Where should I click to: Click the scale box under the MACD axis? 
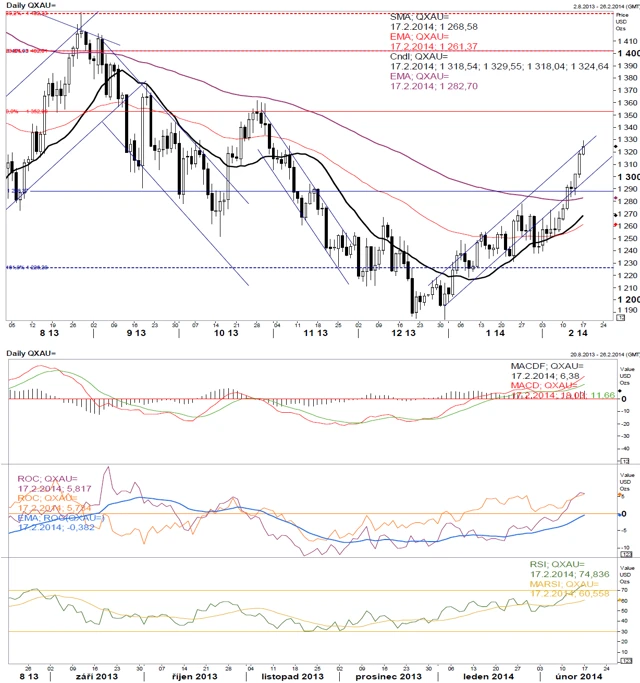(x=625, y=461)
